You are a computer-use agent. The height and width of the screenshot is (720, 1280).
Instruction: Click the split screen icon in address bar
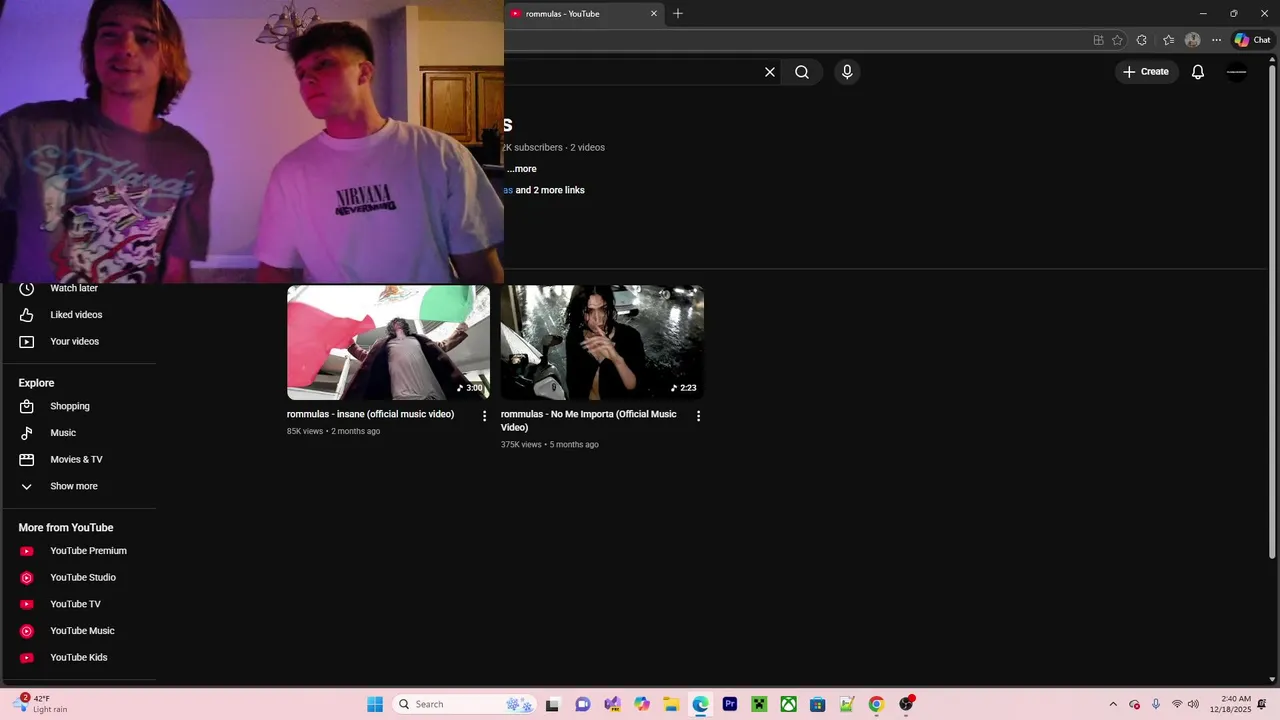[x=1098, y=40]
